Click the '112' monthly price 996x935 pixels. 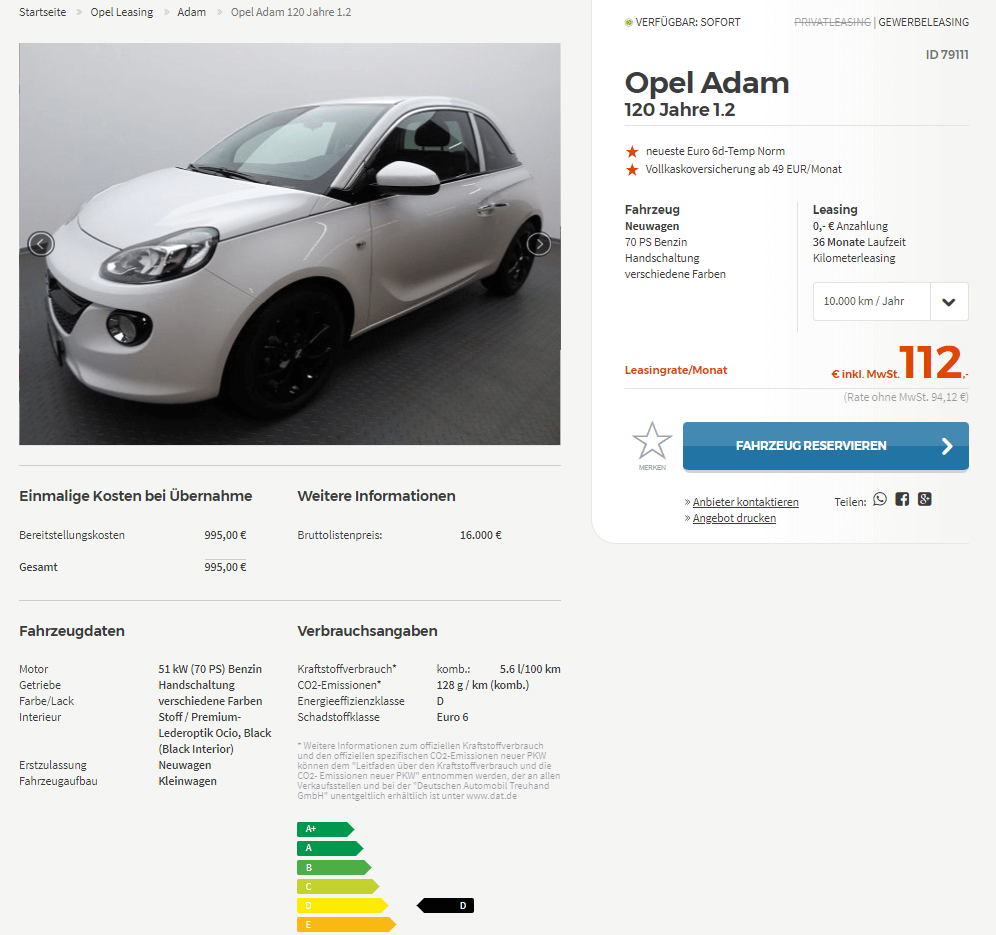pyautogui.click(x=931, y=362)
